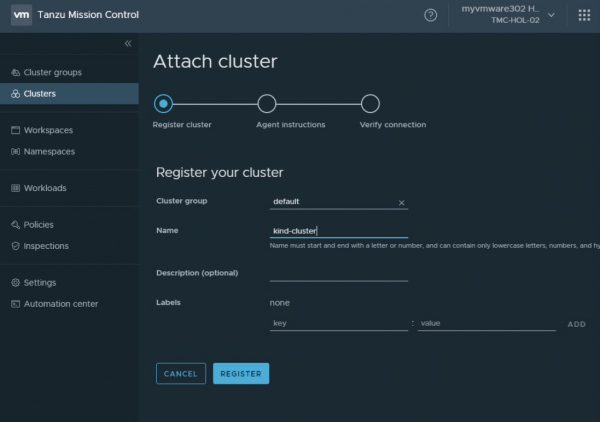
Task: Open the Namespaces menu item
Action: (x=48, y=152)
